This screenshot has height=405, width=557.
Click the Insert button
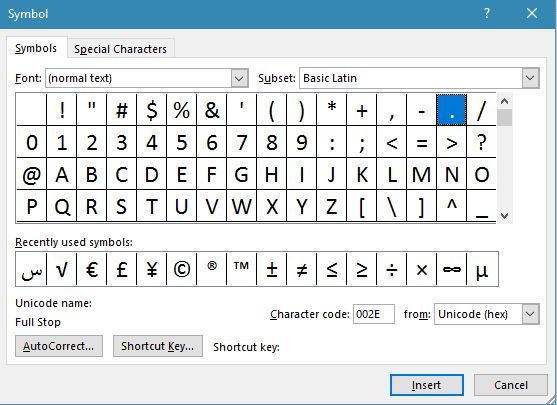click(427, 385)
